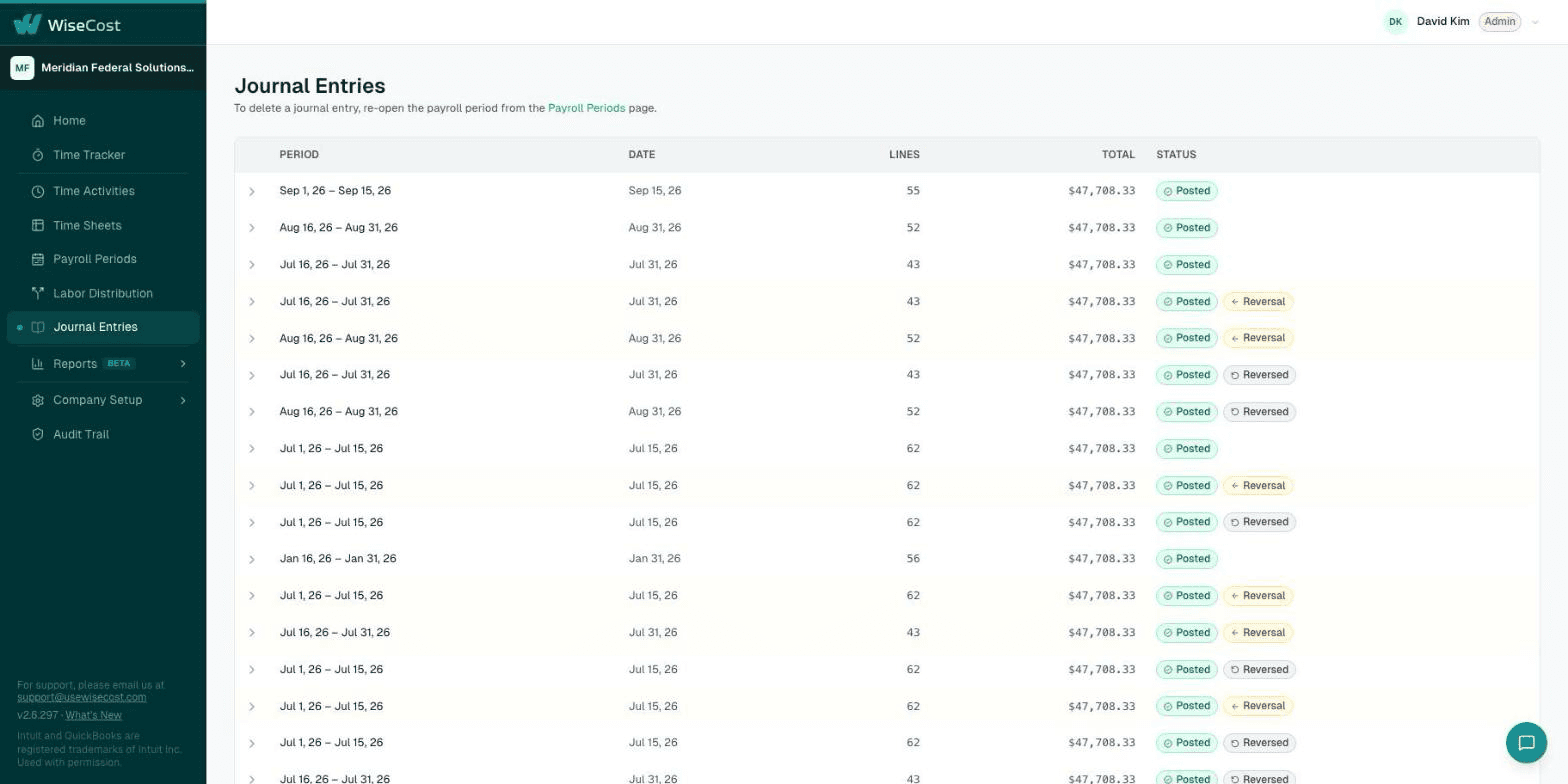Follow the Payroll Periods link in description
Viewport: 1568px width, 784px height.
coord(586,108)
